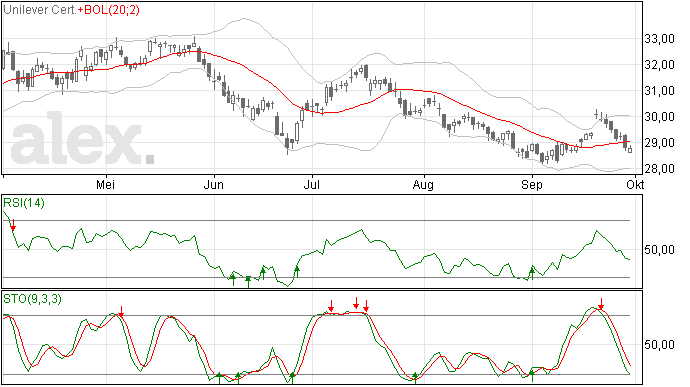
Task: Click the Jun month label
Action: pyautogui.click(x=214, y=185)
